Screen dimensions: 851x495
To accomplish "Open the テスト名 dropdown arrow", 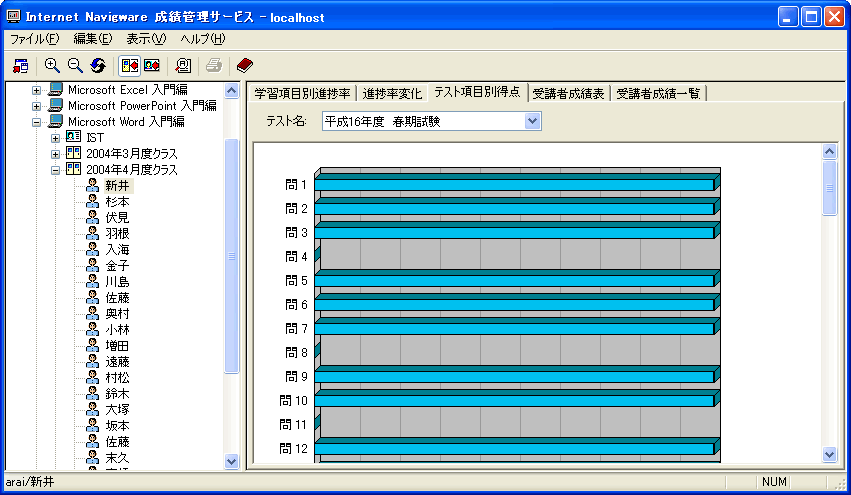I will pyautogui.click(x=533, y=122).
